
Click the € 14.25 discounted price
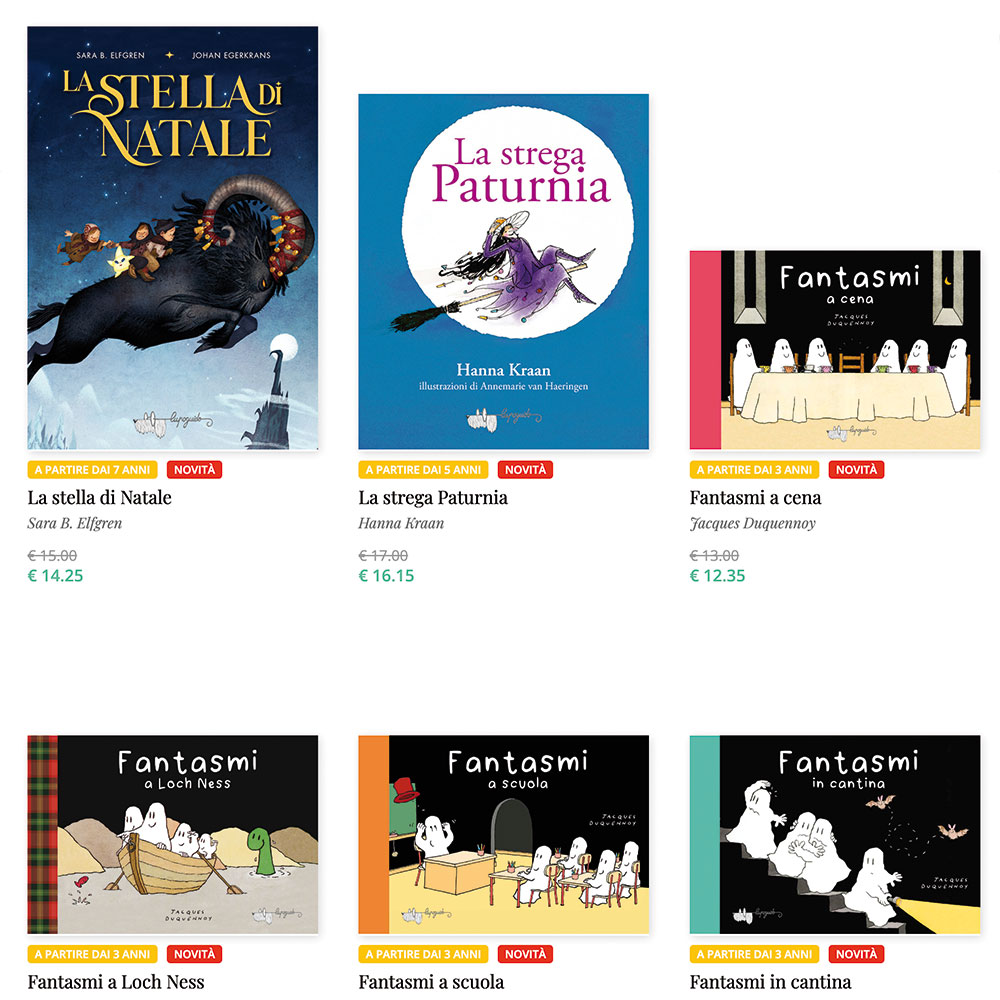(55, 576)
